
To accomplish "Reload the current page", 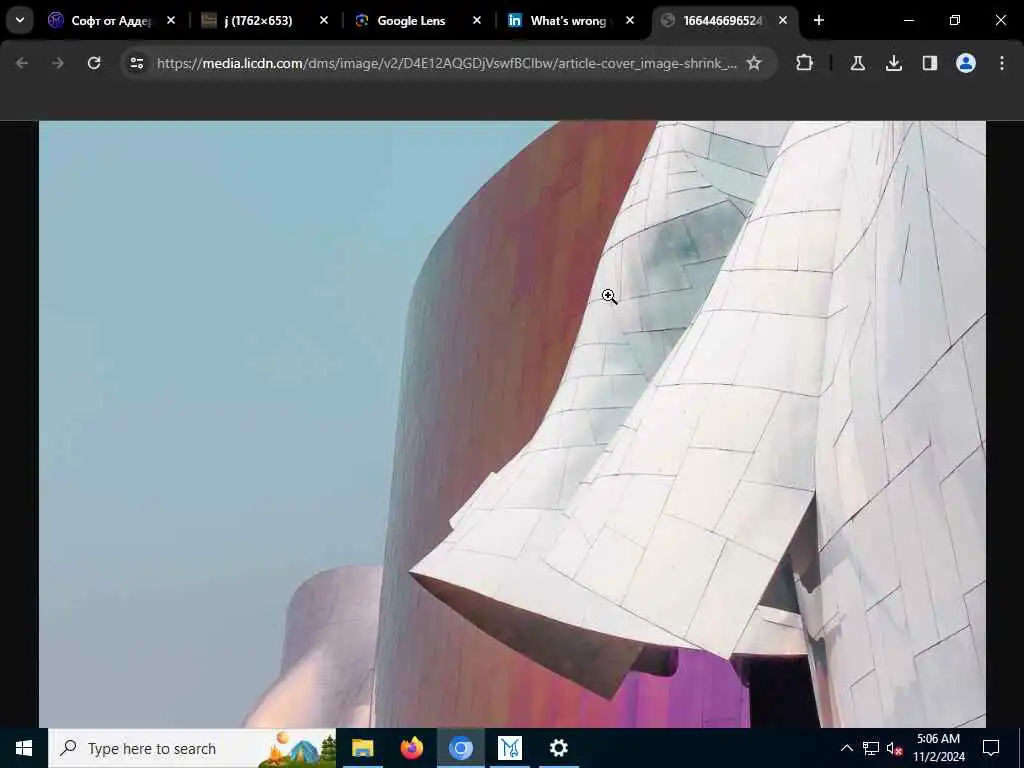I will (x=94, y=63).
